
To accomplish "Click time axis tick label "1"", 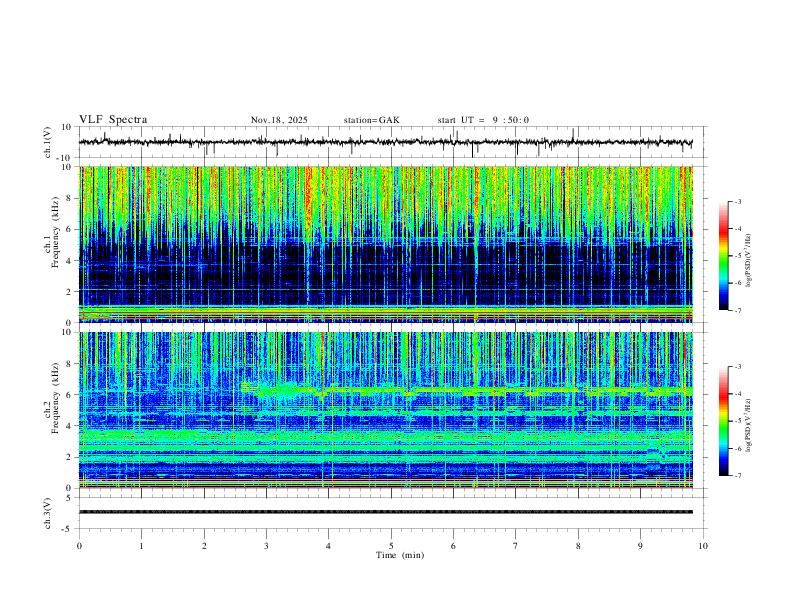I will tap(142, 546).
